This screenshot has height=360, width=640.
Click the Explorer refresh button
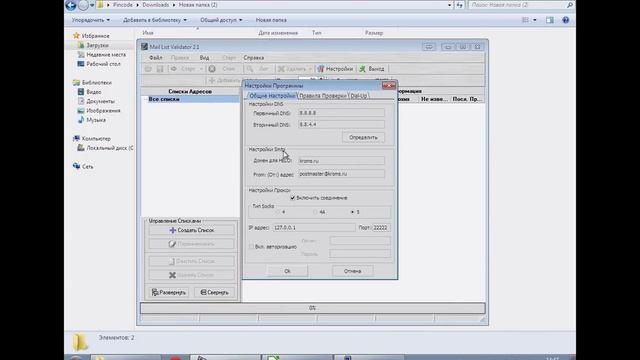(x=460, y=5)
